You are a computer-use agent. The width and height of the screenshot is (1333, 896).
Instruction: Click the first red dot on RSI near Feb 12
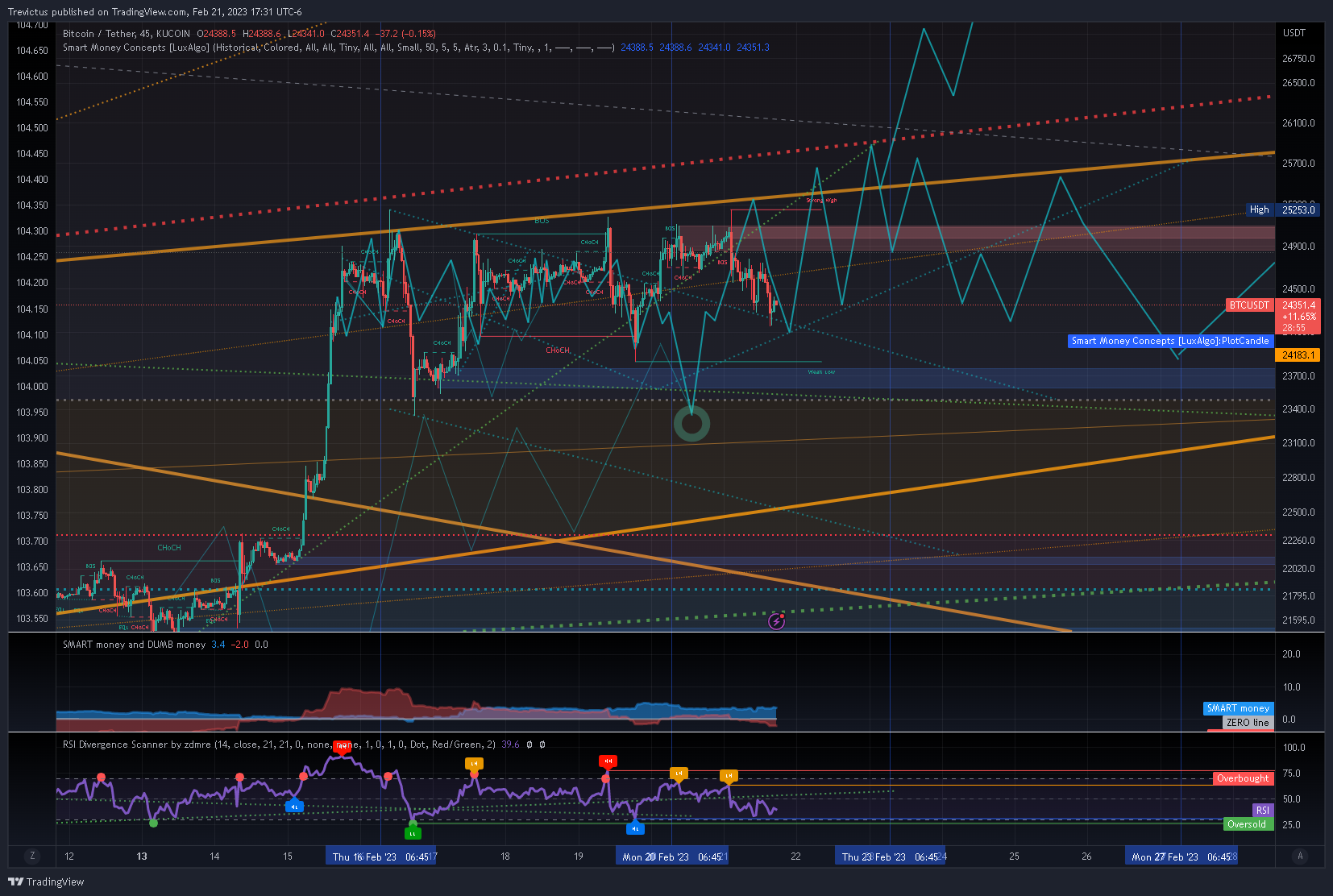[x=101, y=777]
